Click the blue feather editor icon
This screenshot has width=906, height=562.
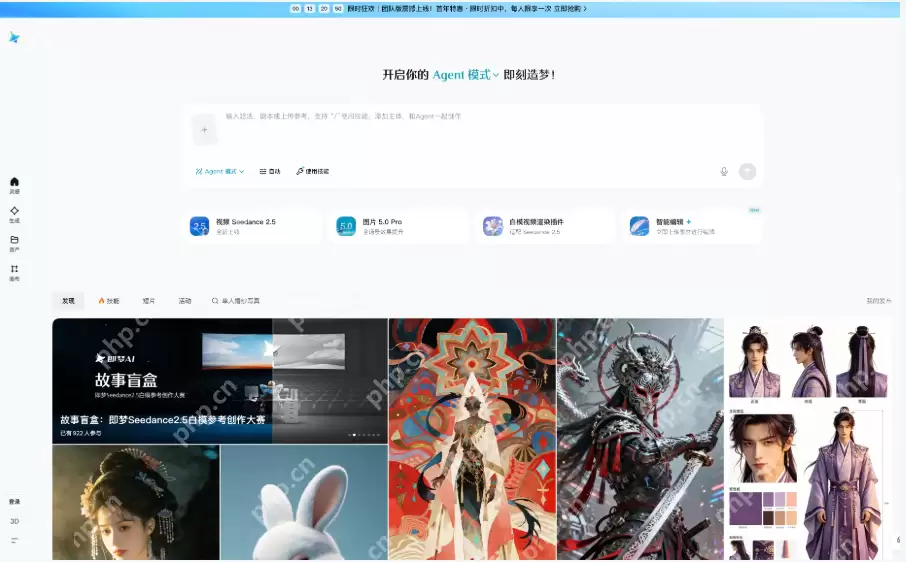(x=640, y=226)
